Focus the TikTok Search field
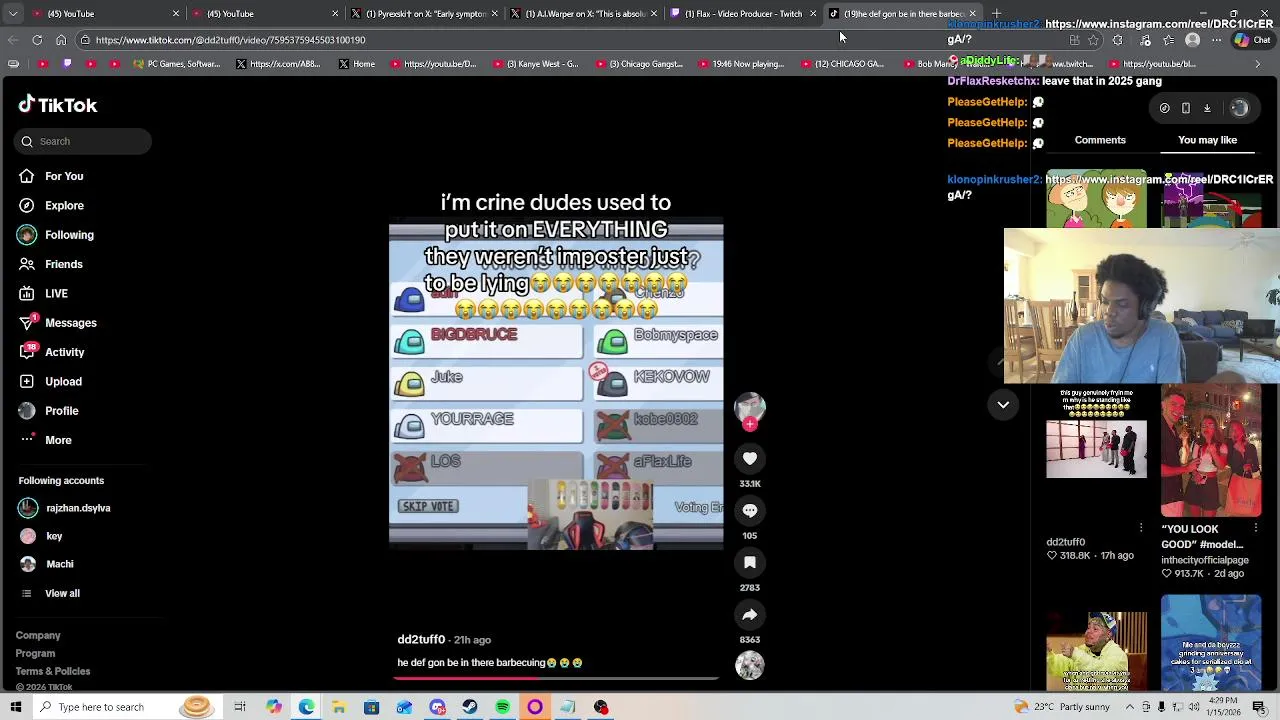 click(x=84, y=141)
